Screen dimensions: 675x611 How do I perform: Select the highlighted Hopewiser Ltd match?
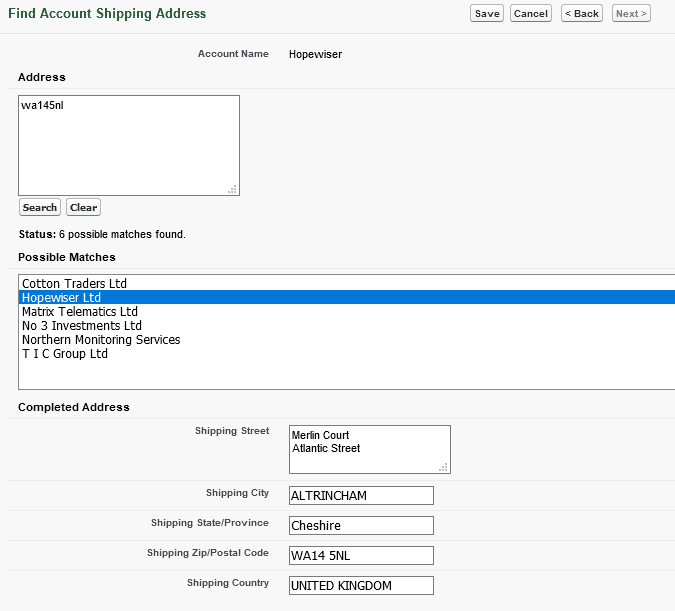tap(348, 297)
